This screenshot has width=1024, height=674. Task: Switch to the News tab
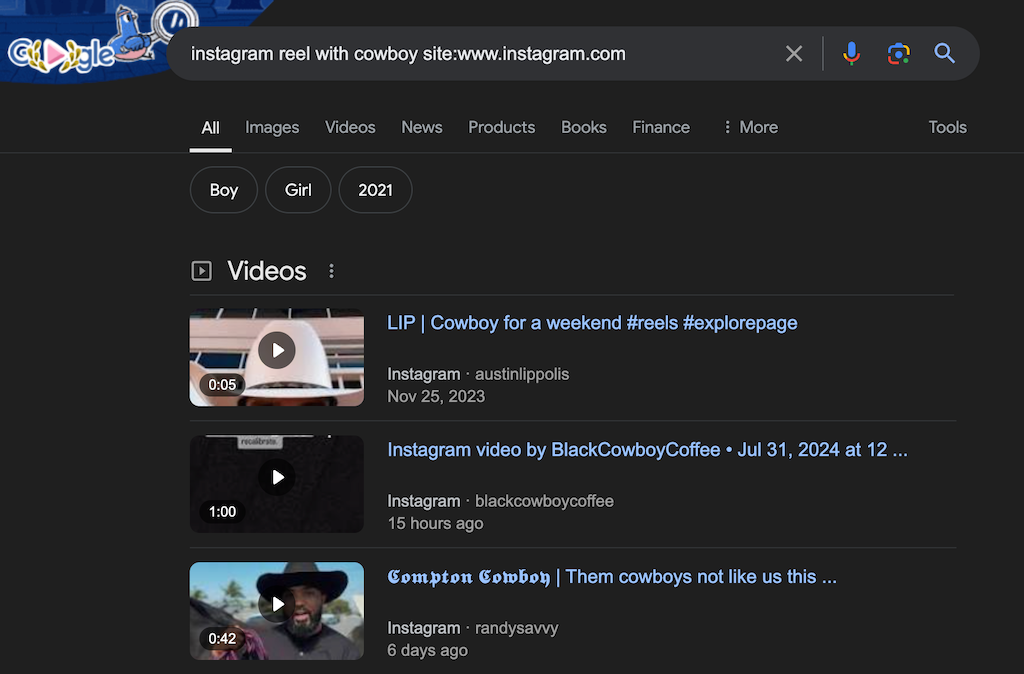pos(421,127)
